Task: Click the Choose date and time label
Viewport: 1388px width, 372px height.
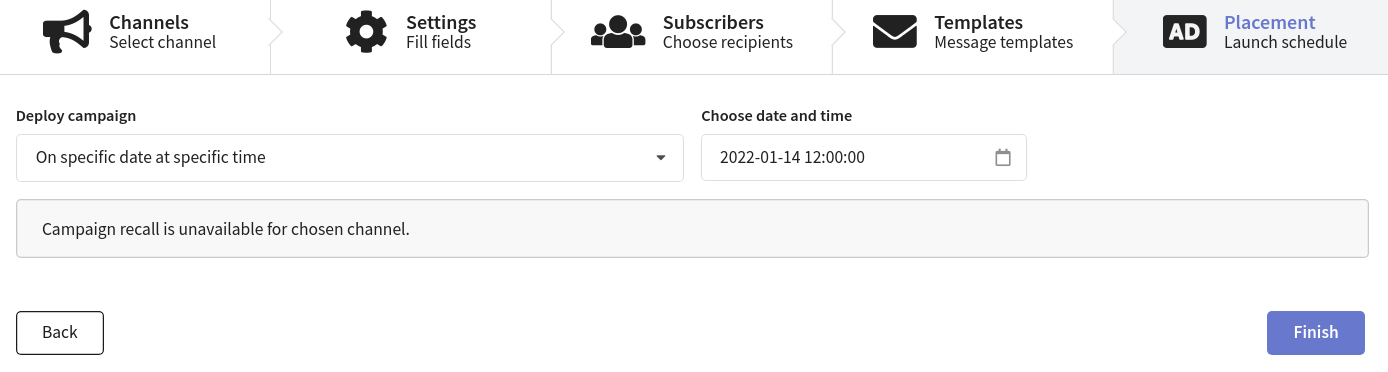Action: click(x=777, y=116)
